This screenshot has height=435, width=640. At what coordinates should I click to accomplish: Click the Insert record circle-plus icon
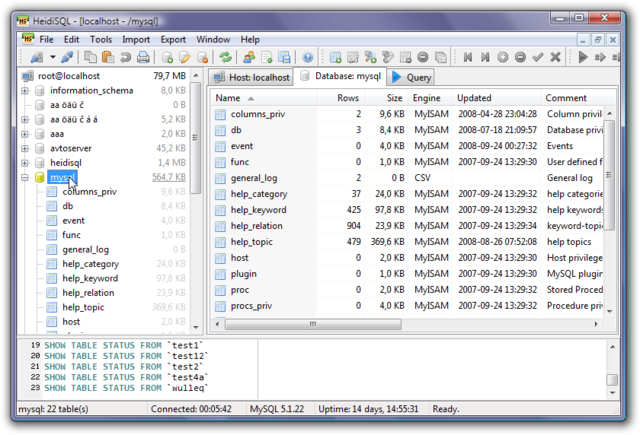pyautogui.click(x=502, y=57)
